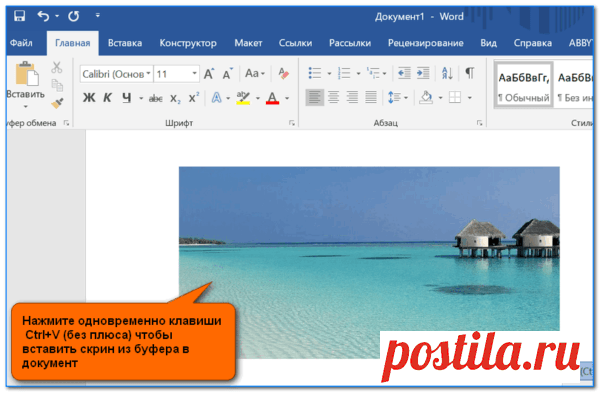600x393 pixels.
Task: Switch to the Рецензирование tab
Action: coord(426,43)
